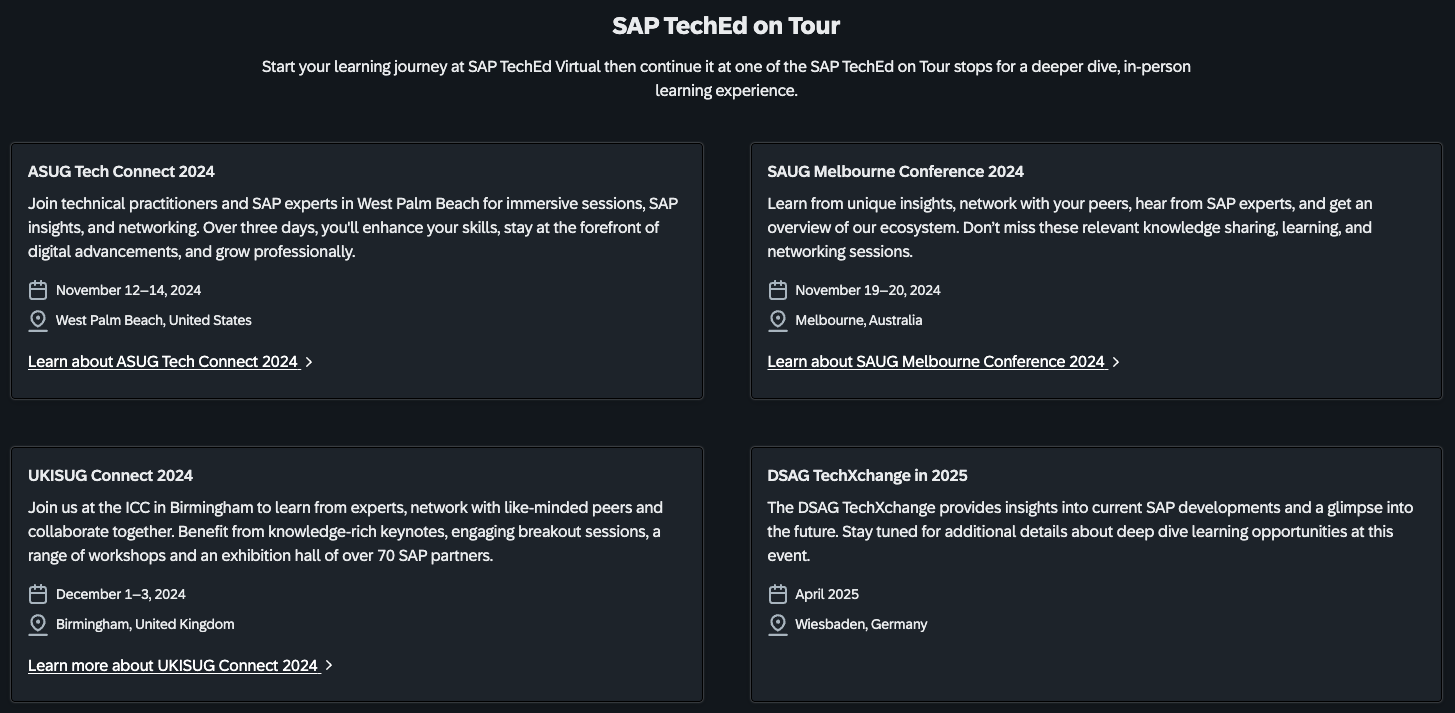Screen dimensions: 1455x713
Task: Open Learn about ASUG Tech Connect 2024 link
Action: click(x=163, y=361)
